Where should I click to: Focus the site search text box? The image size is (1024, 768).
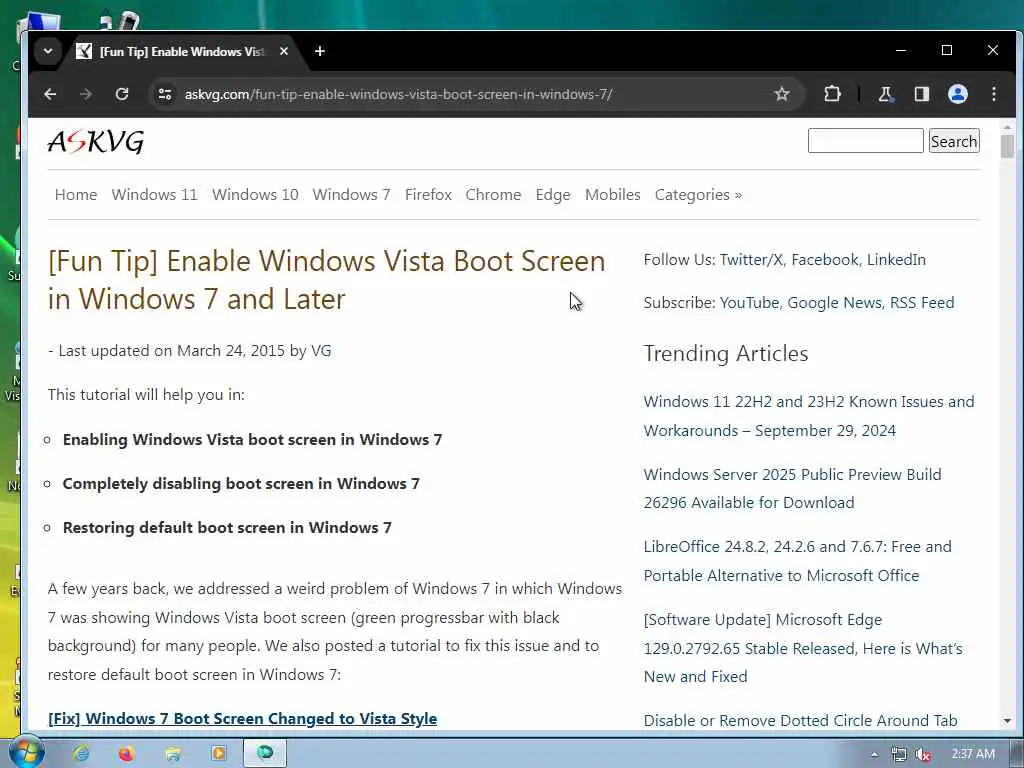[865, 141]
